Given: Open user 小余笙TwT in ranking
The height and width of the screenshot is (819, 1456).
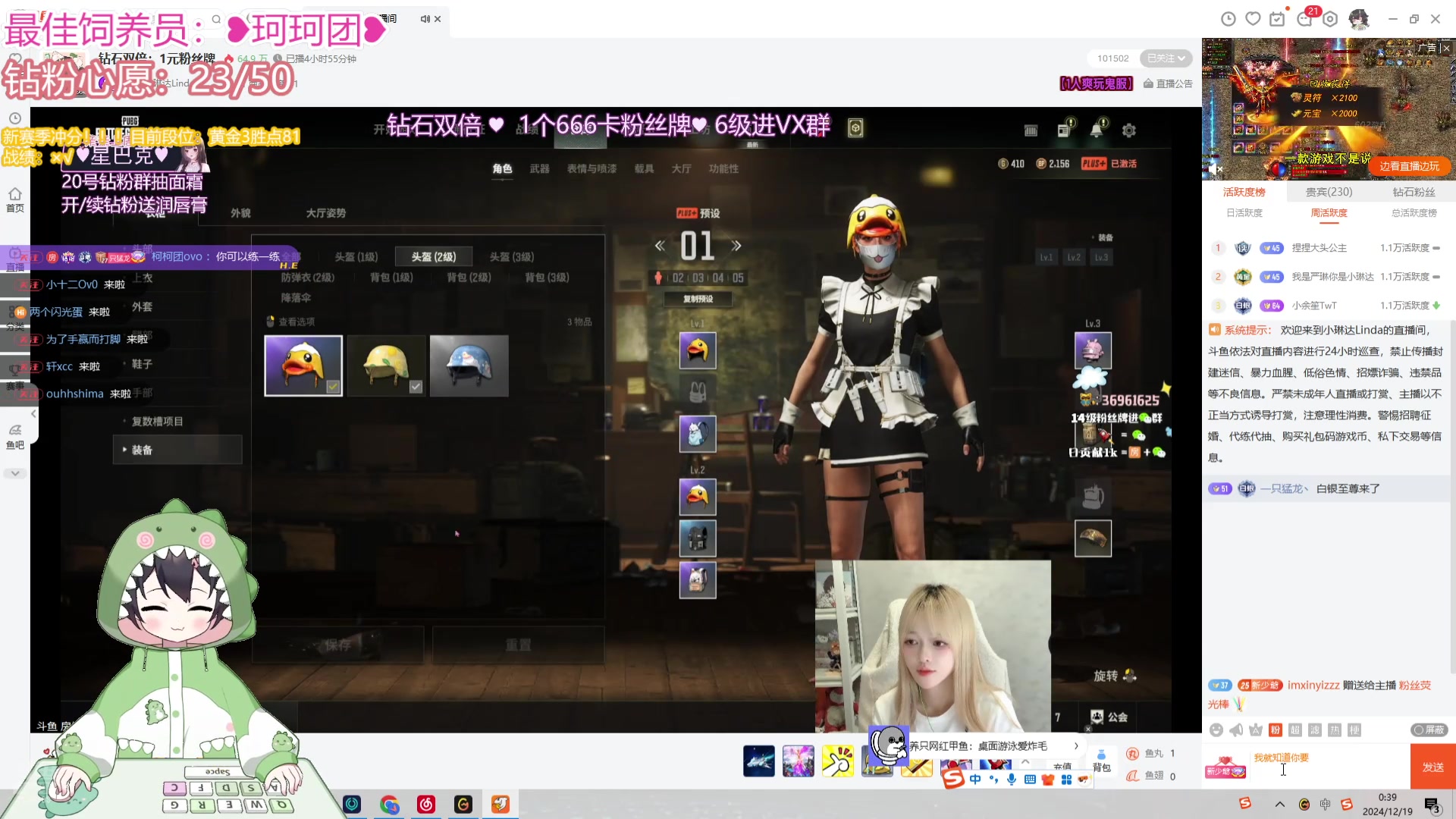Looking at the screenshot, I should (x=1314, y=306).
